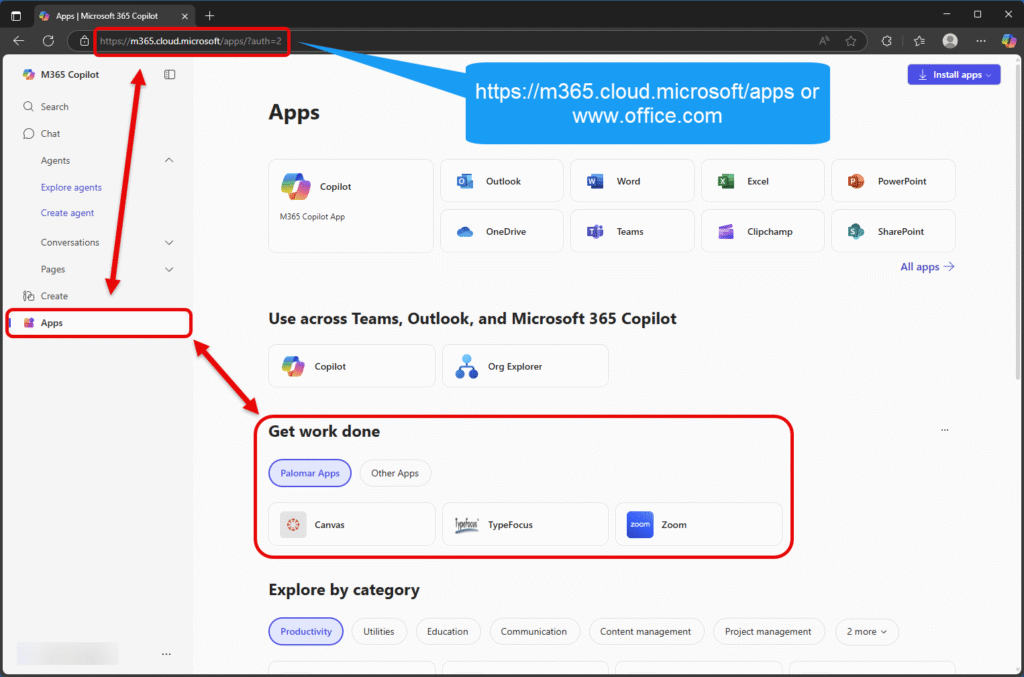Launch the Canvas app

pos(351,524)
